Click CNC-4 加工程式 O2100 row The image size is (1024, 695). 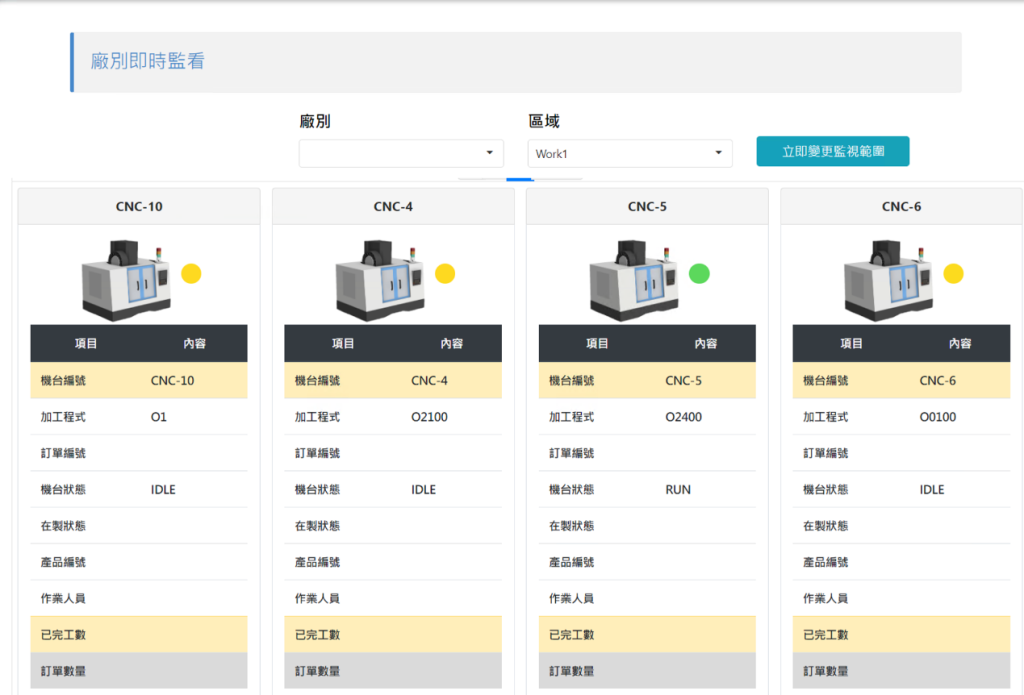coord(393,417)
